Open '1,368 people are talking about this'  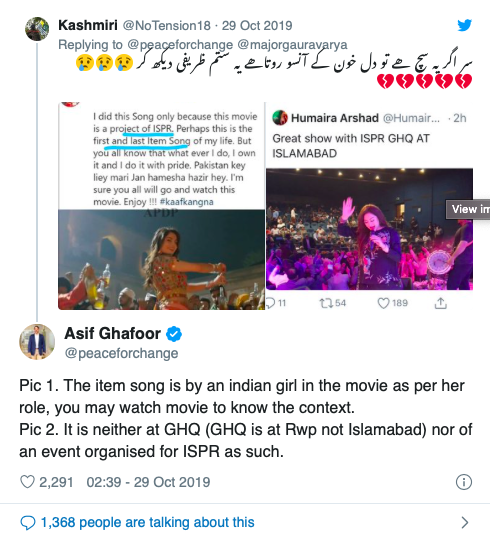[147, 522]
